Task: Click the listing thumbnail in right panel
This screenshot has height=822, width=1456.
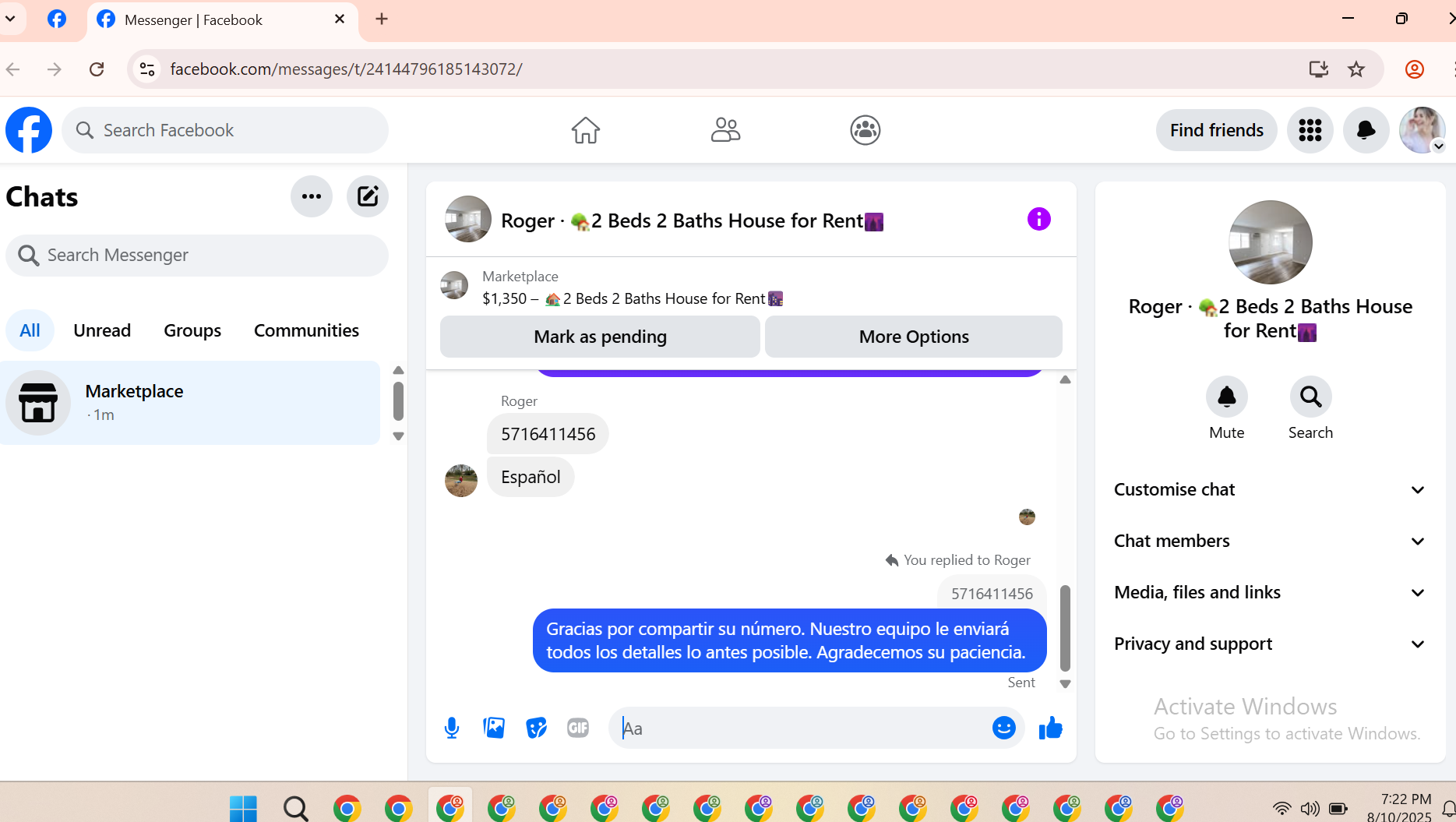Action: click(1270, 242)
